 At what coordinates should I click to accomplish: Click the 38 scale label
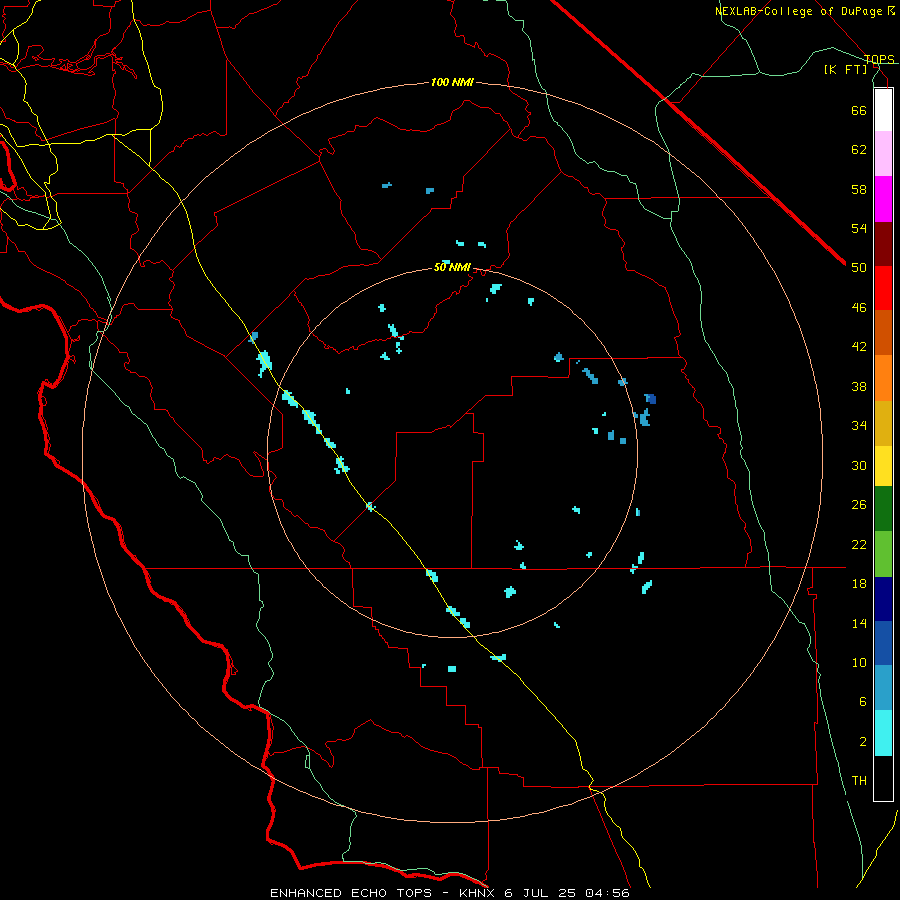(x=859, y=387)
